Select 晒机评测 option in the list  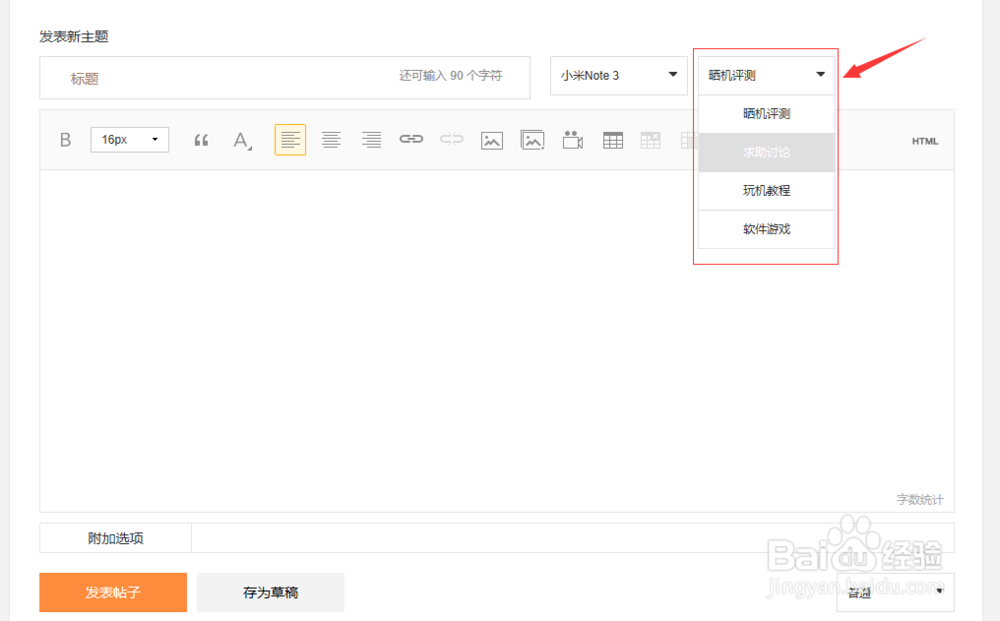point(767,114)
